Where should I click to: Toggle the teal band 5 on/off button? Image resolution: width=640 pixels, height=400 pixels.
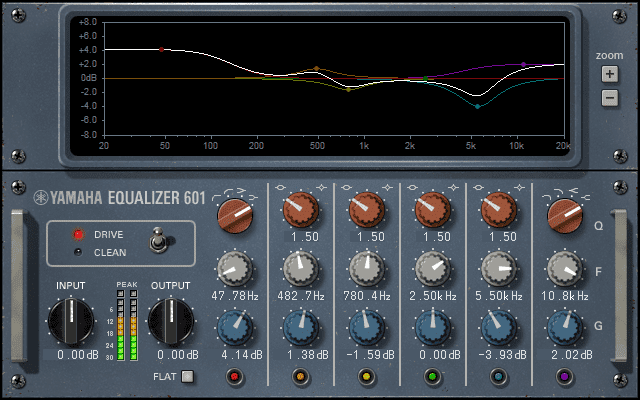point(498,376)
